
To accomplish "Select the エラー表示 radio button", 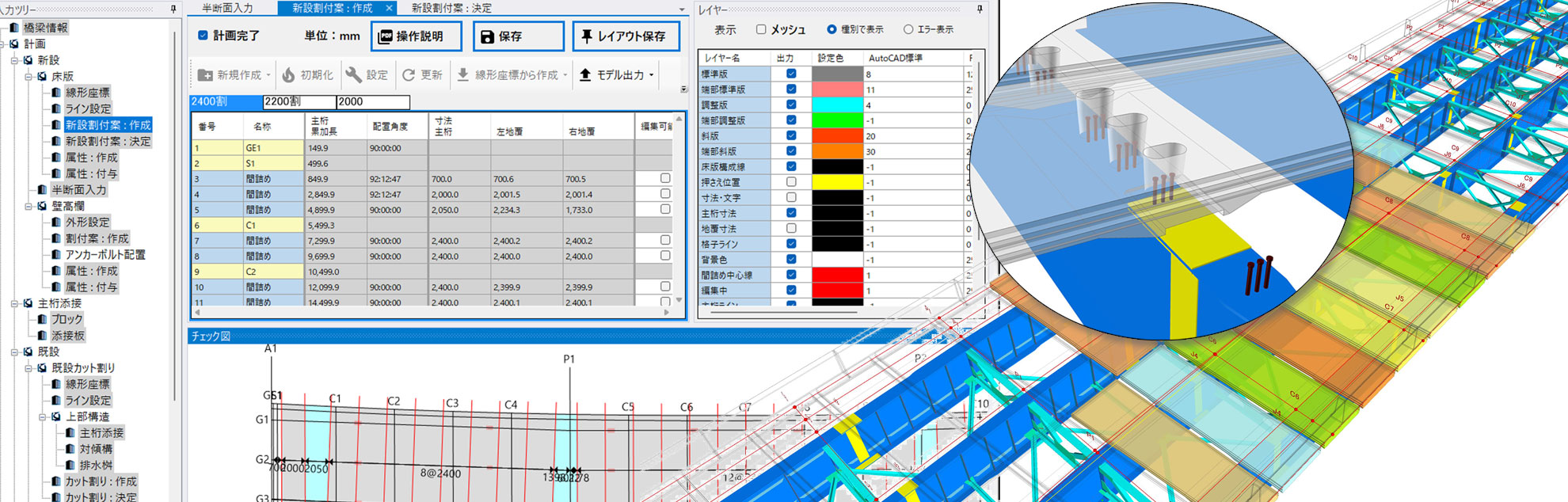I will coord(908,29).
